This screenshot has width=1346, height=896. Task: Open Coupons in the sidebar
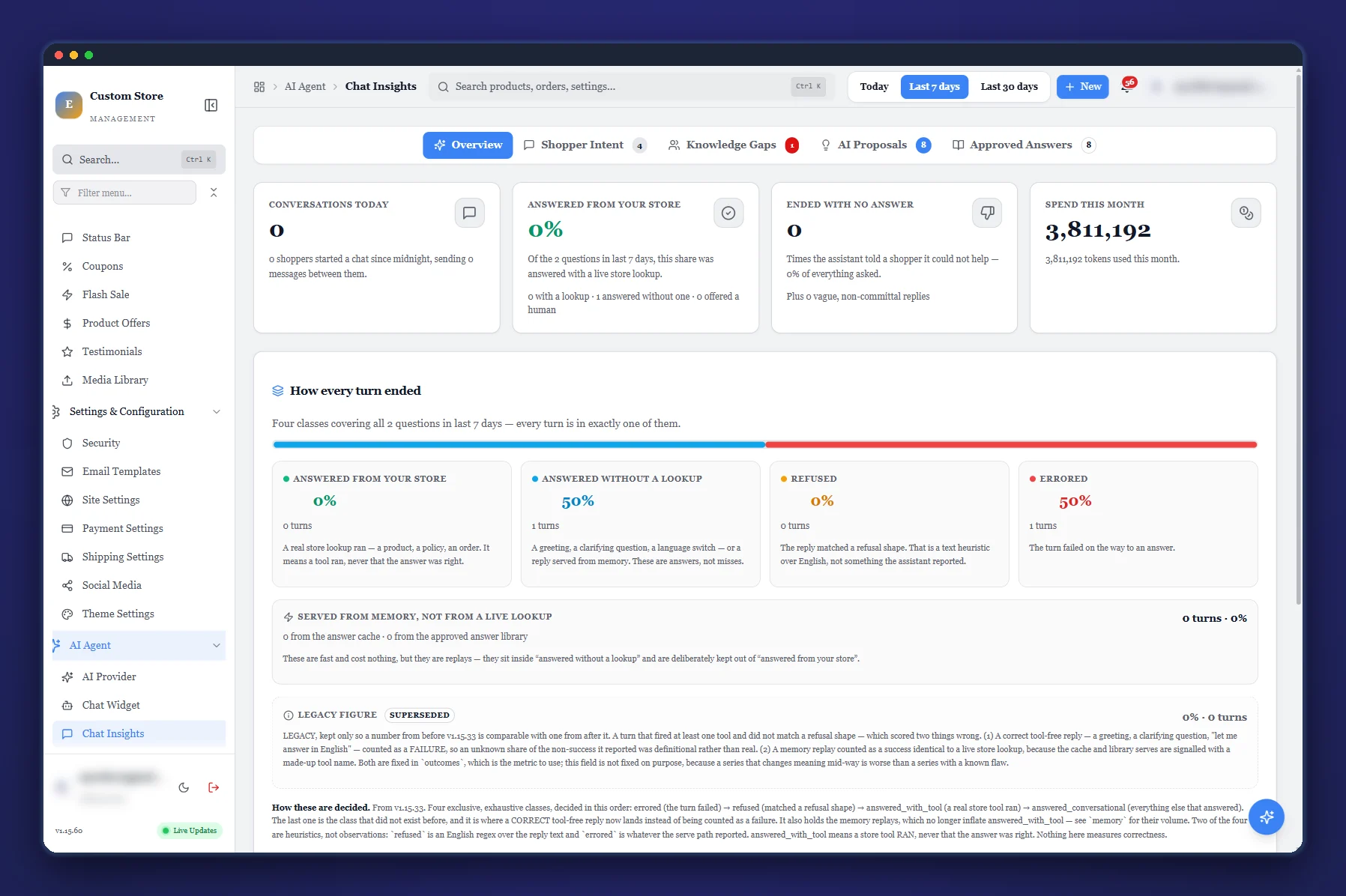coord(139,266)
